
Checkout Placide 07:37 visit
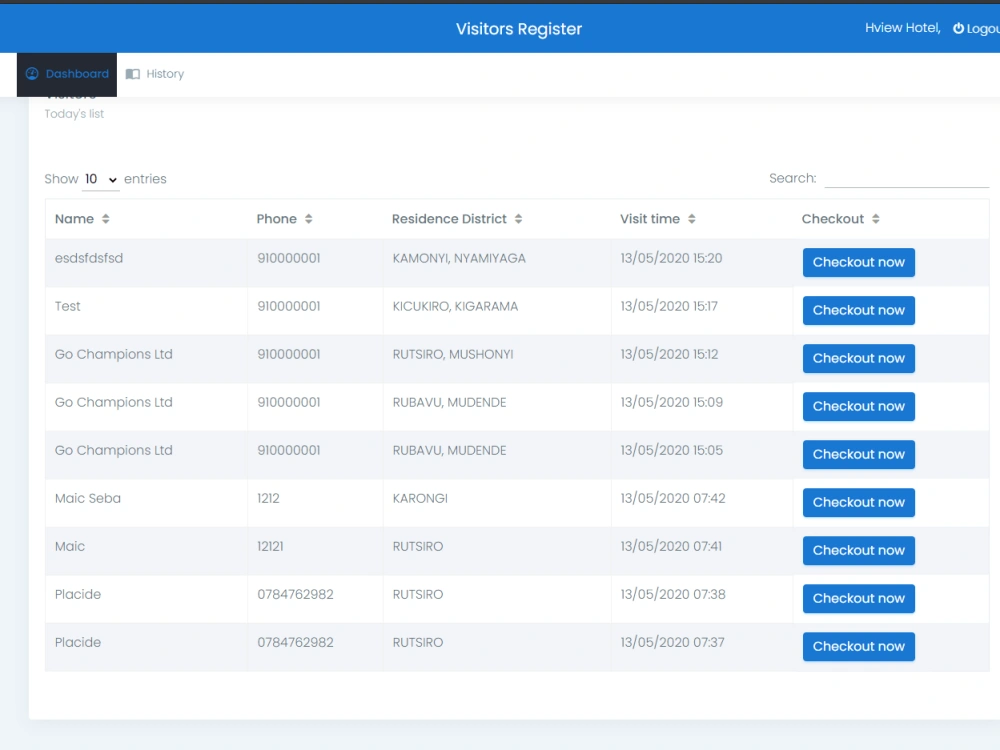(858, 647)
